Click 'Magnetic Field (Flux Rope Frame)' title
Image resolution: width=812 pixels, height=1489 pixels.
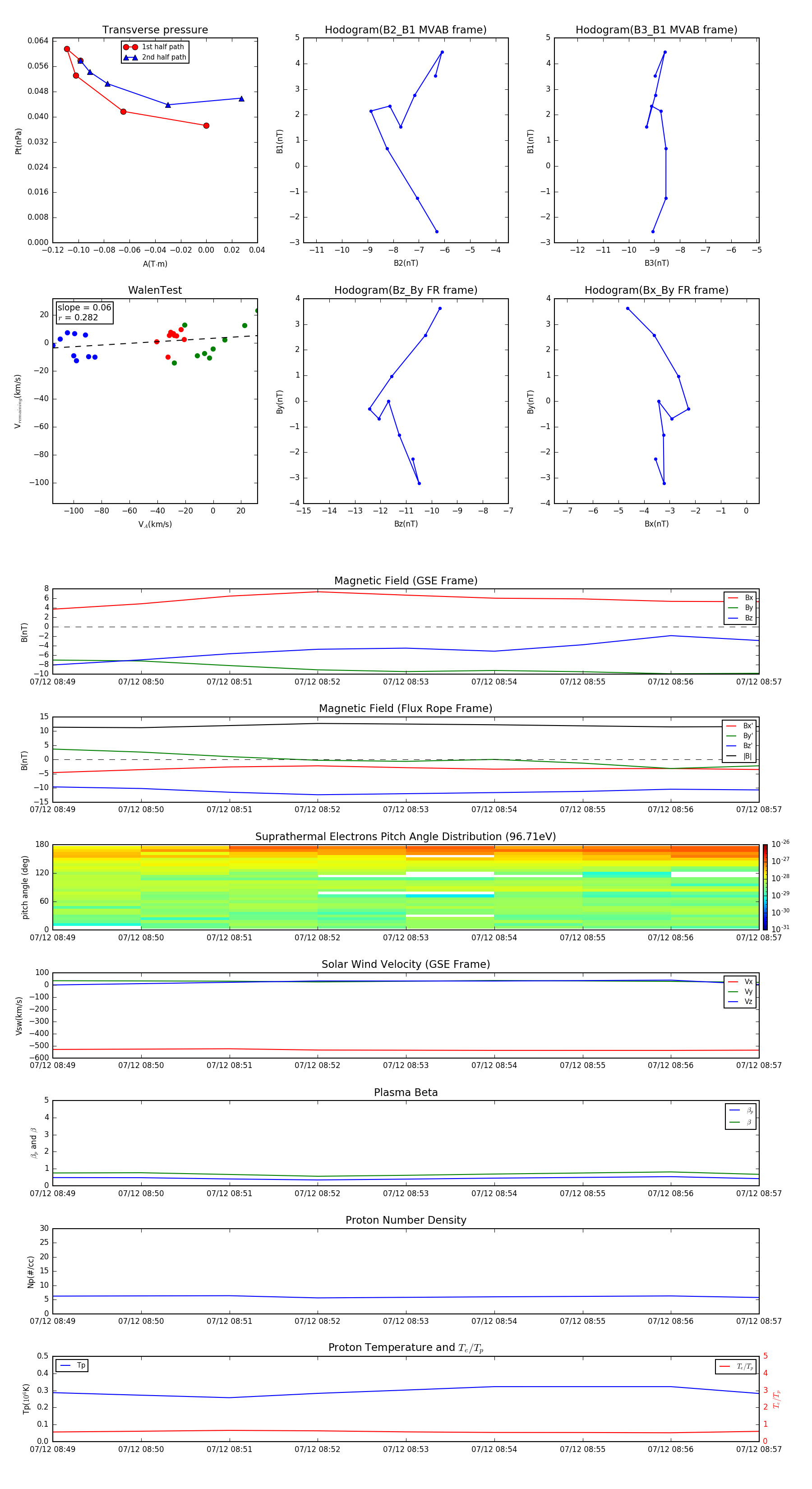pos(406,709)
